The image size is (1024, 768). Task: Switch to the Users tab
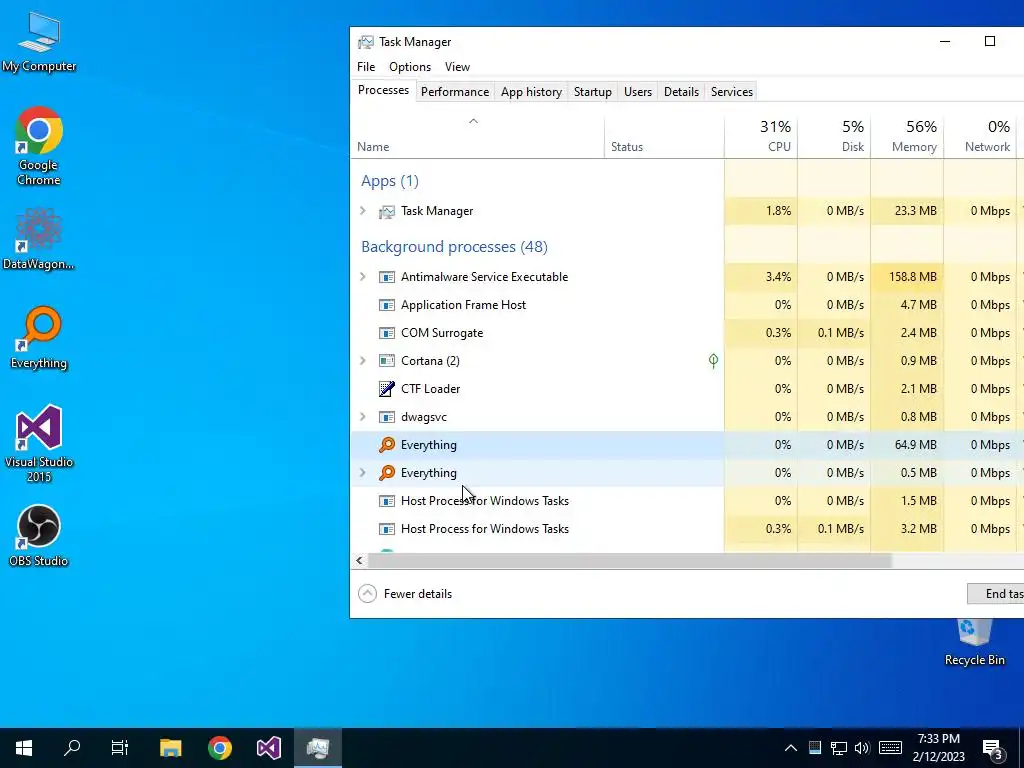click(637, 92)
